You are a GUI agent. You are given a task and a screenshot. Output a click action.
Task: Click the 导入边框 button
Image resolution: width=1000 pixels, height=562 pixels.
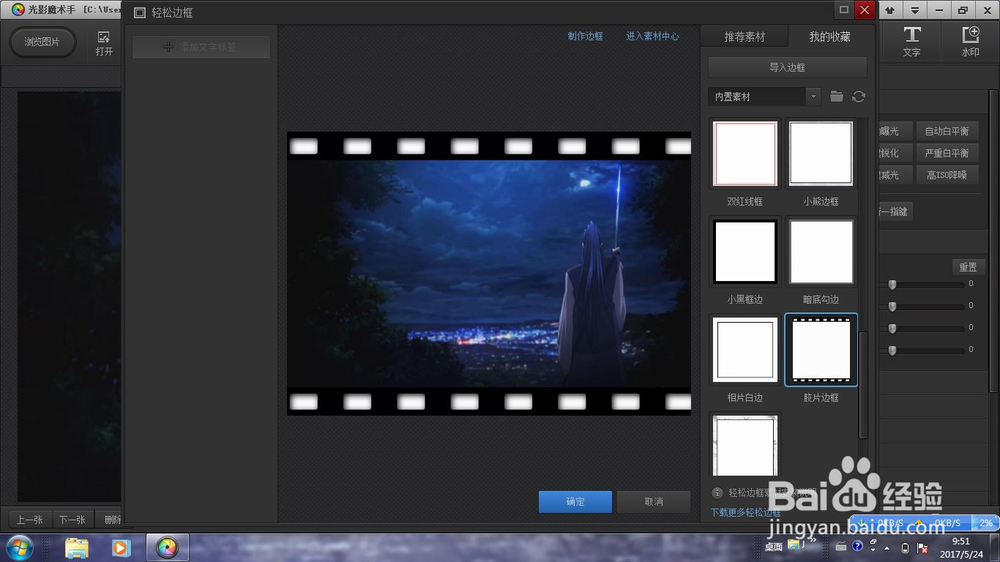click(787, 67)
